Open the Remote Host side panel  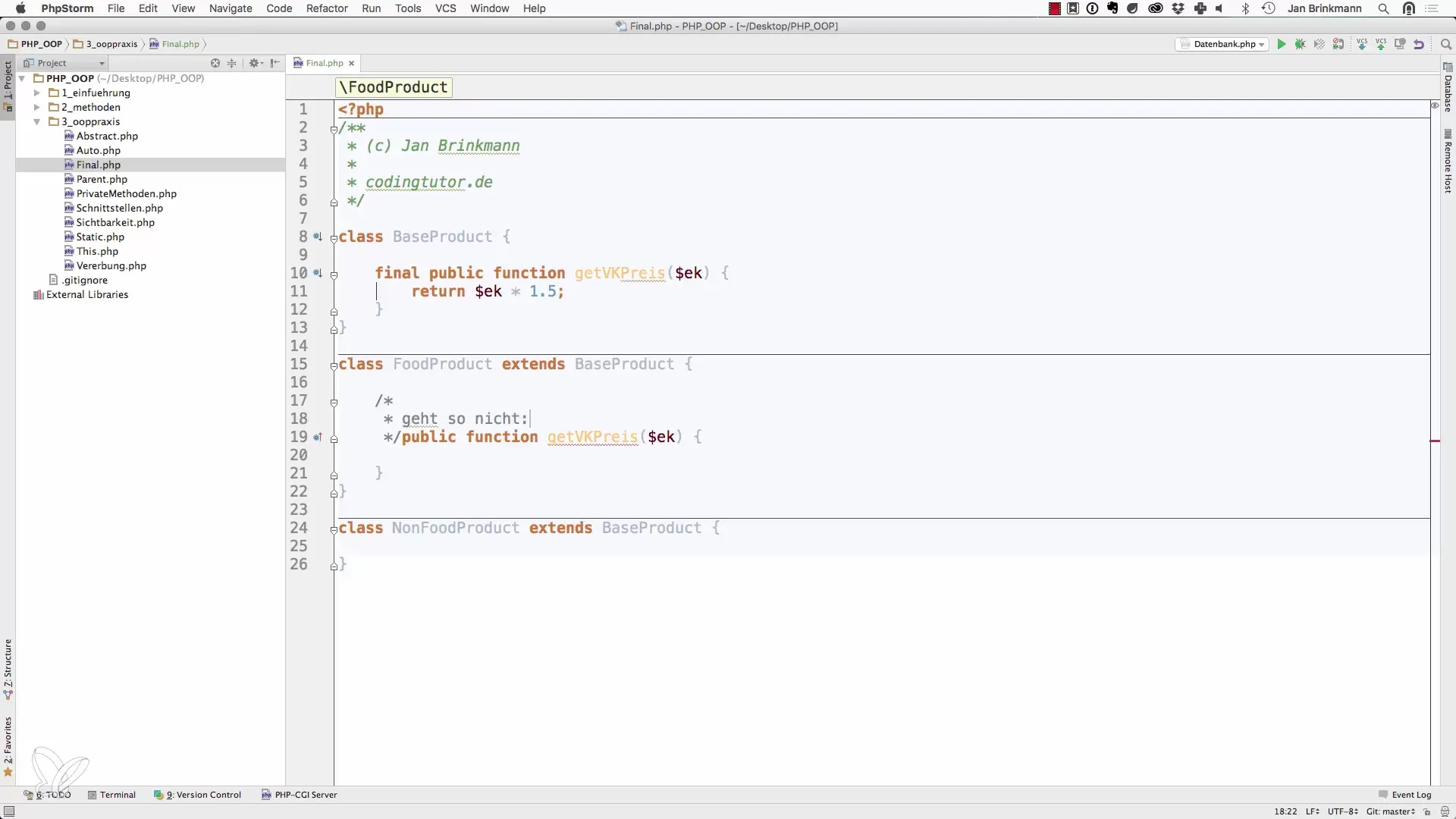(x=1448, y=161)
